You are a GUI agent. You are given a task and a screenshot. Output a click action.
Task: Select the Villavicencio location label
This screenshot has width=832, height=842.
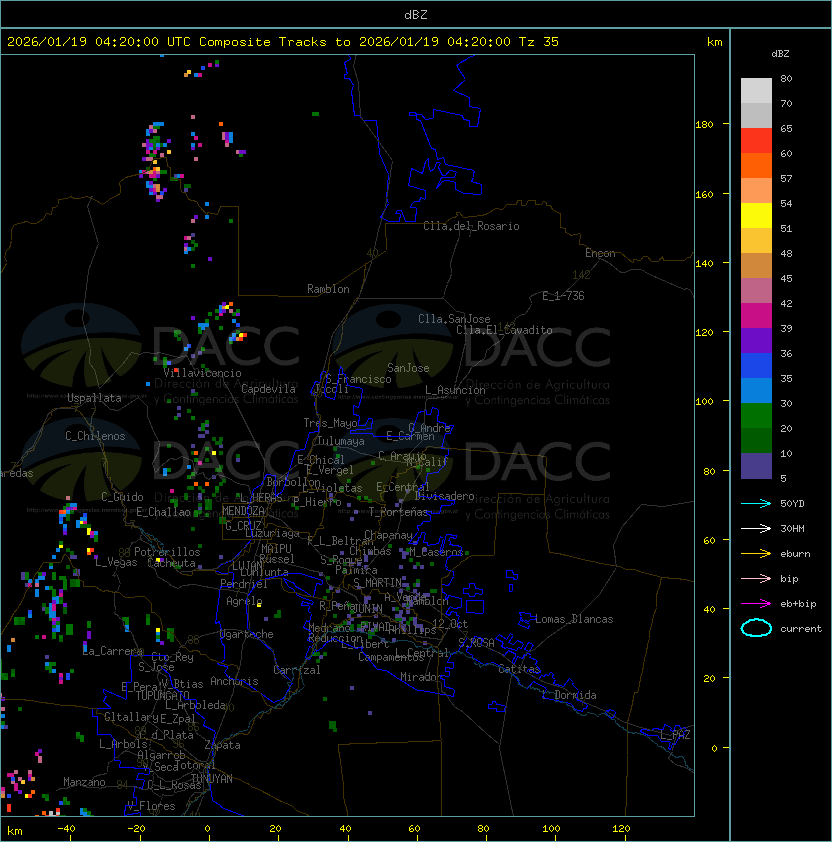coord(202,373)
